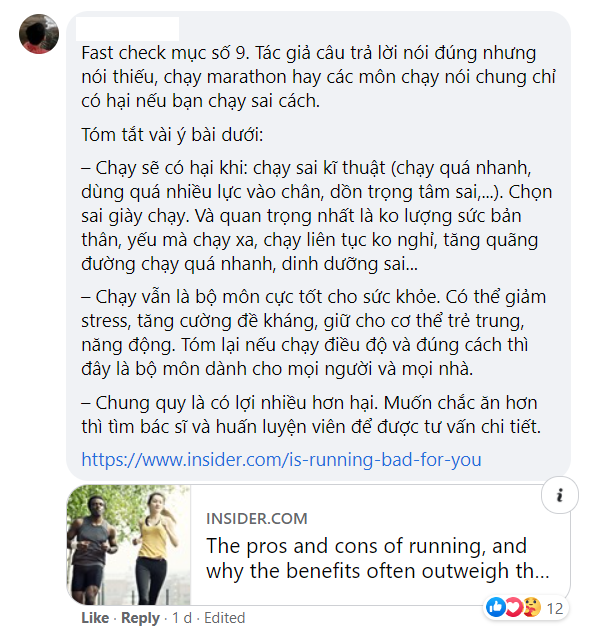Click the INSIDER.COM domain label
Viewport: 613px width, 633px height.
pyautogui.click(x=256, y=518)
